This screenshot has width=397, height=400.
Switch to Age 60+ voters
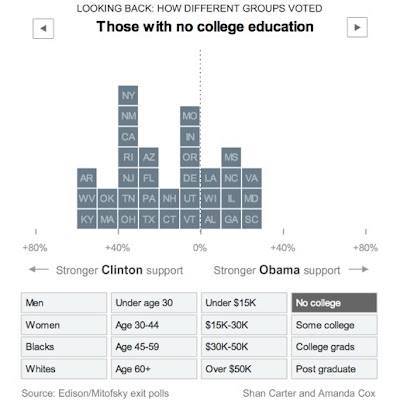point(154,369)
